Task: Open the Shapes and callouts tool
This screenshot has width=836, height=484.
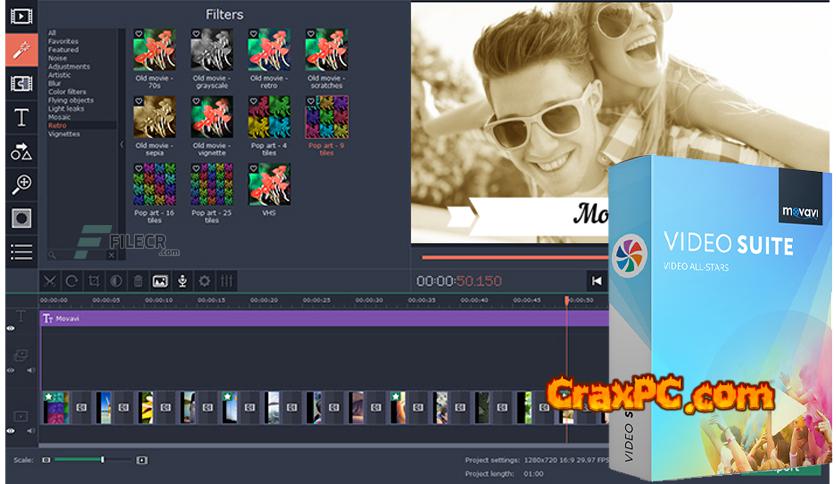Action: (x=21, y=151)
